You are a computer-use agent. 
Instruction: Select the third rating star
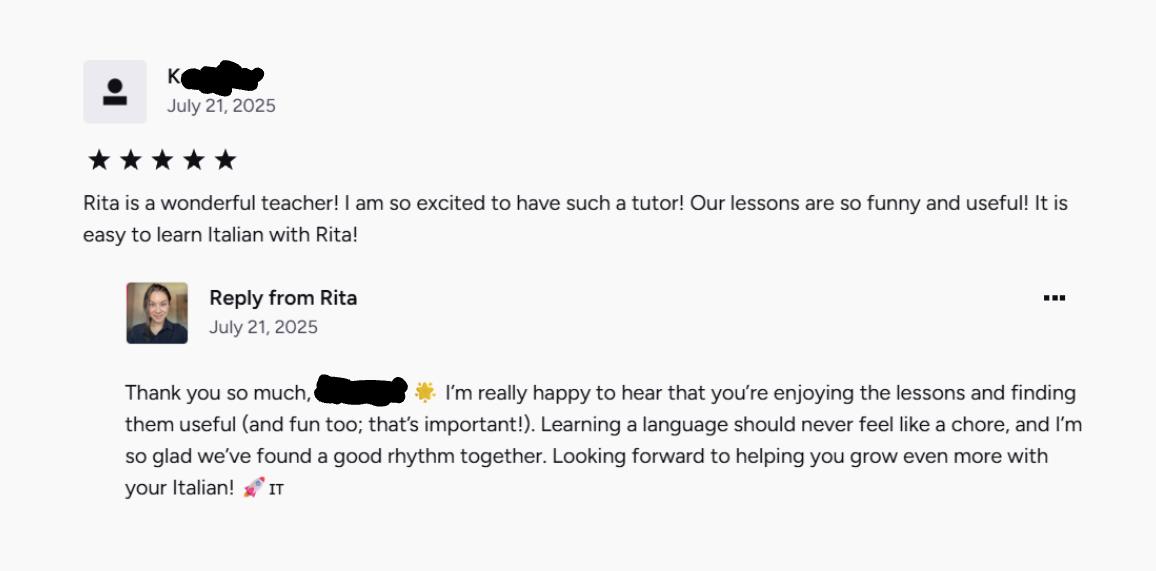point(162,160)
